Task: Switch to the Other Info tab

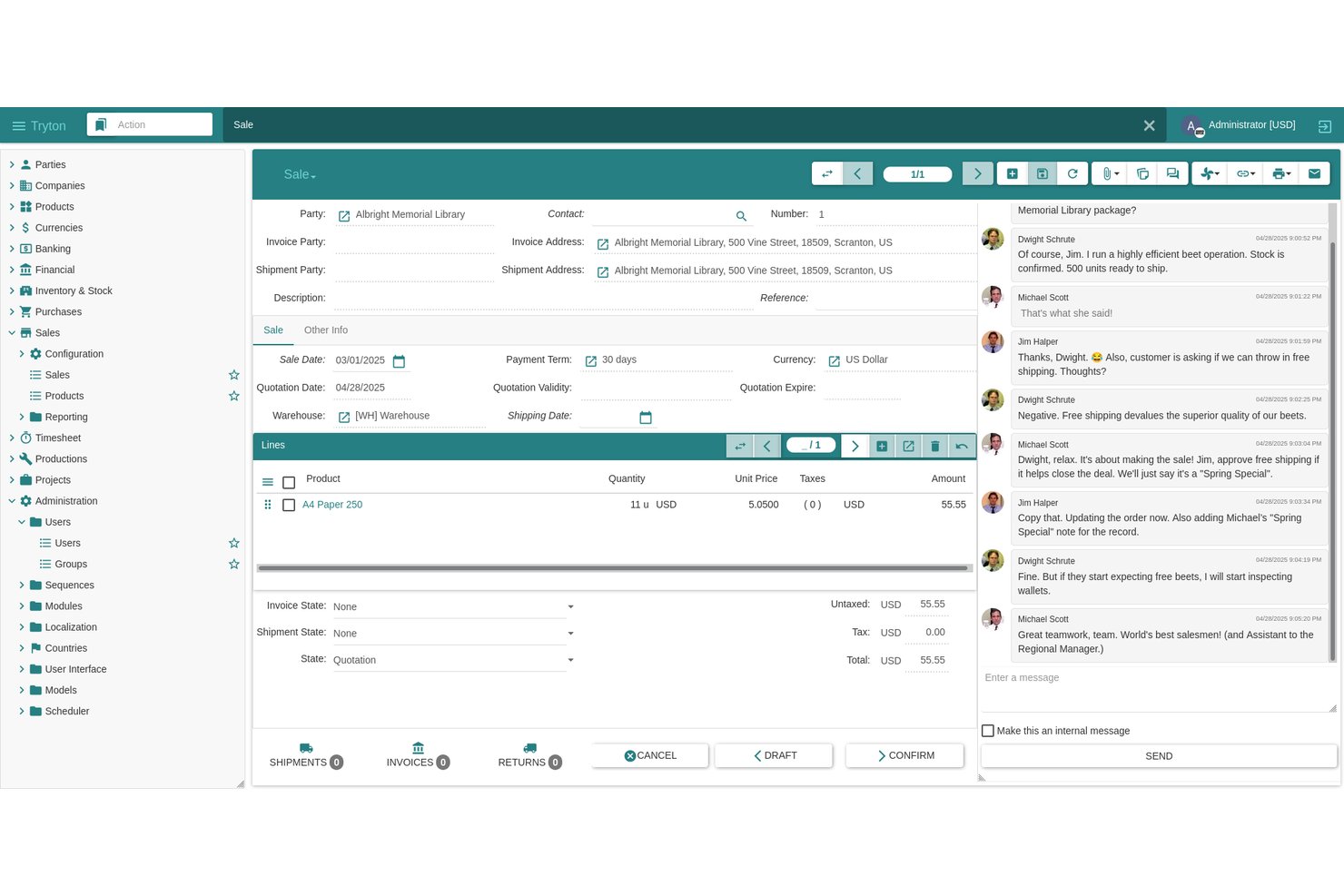Action: 326,330
